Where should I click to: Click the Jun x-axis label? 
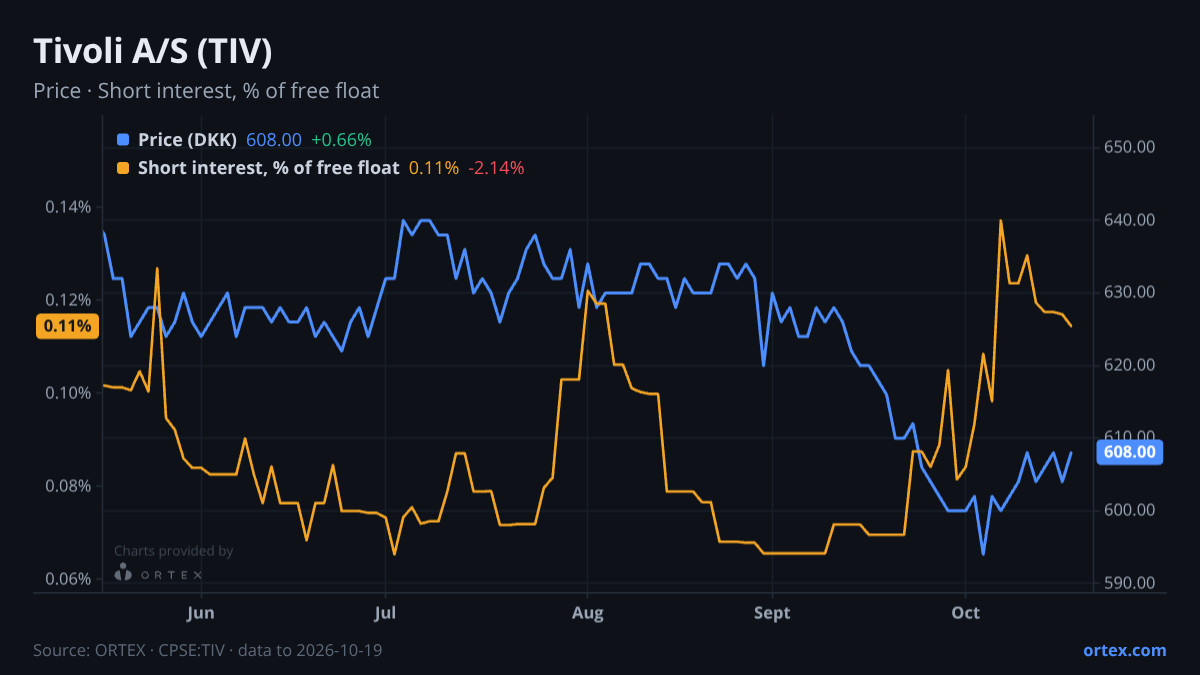pos(201,613)
